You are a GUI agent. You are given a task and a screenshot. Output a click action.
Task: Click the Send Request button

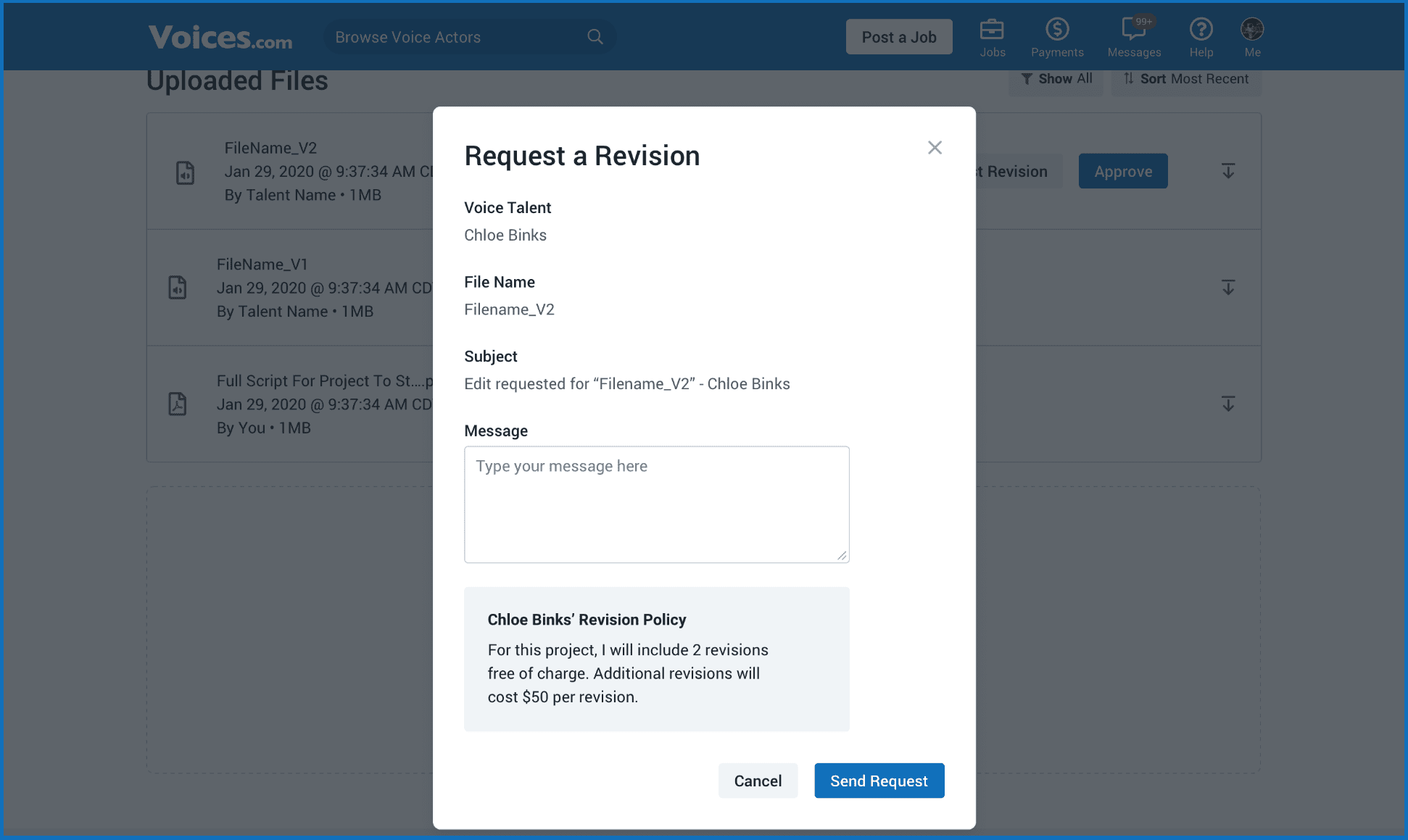coord(879,781)
